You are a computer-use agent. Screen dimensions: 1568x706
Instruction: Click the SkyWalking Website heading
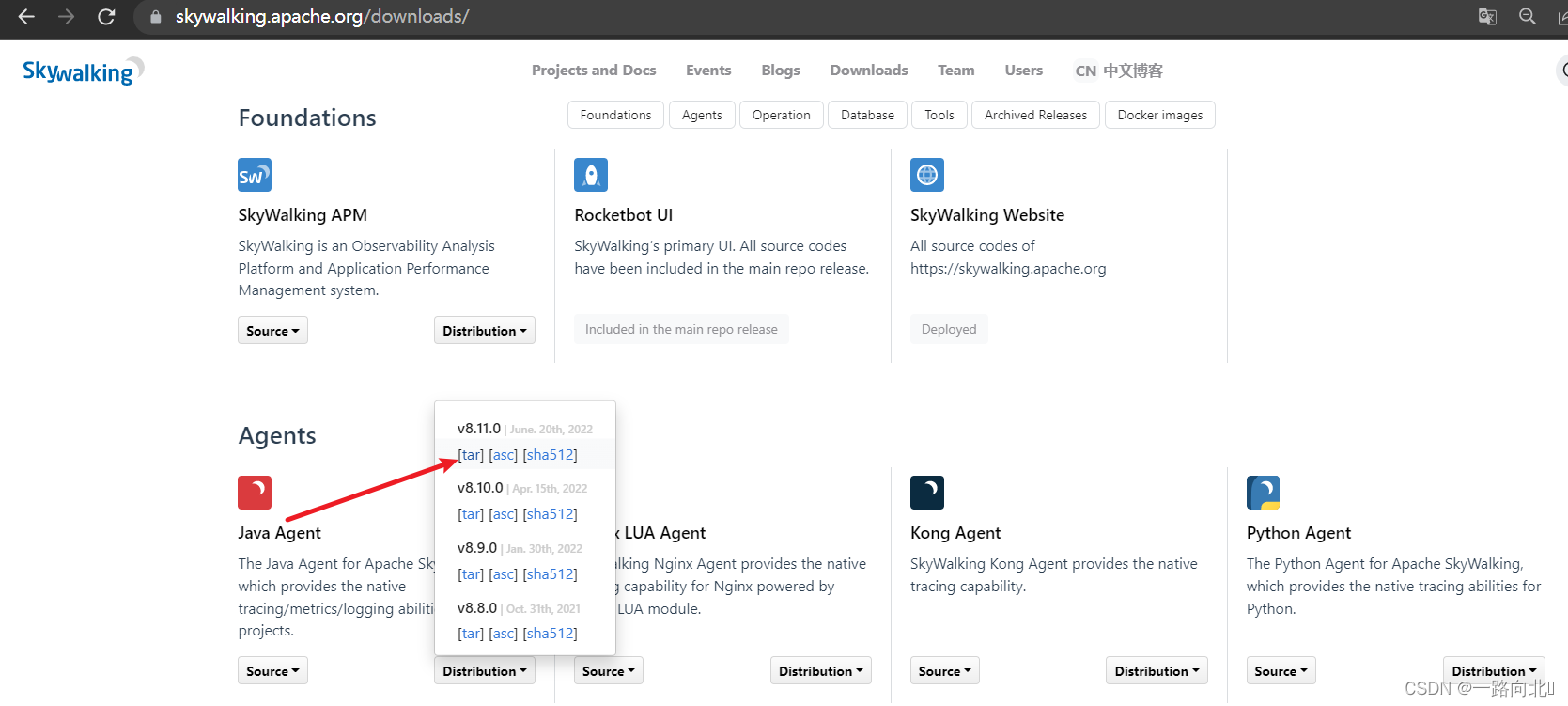tap(987, 215)
